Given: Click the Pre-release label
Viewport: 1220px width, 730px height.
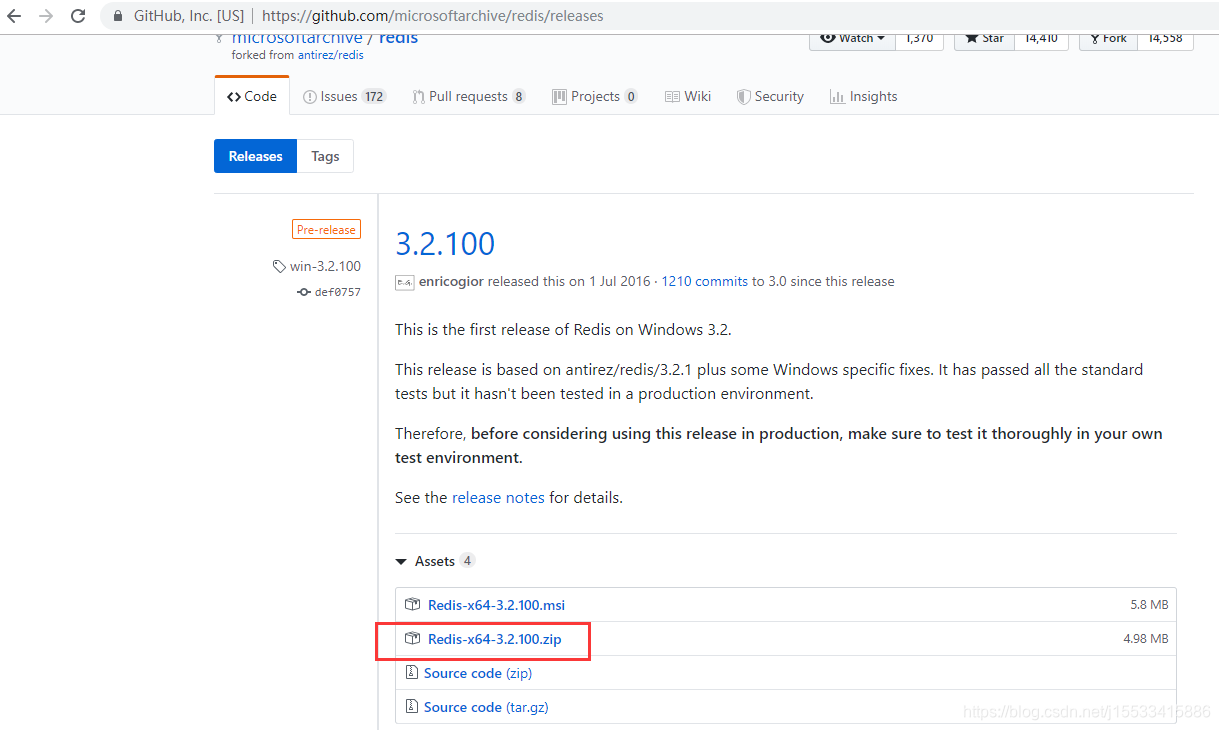Looking at the screenshot, I should point(326,229).
